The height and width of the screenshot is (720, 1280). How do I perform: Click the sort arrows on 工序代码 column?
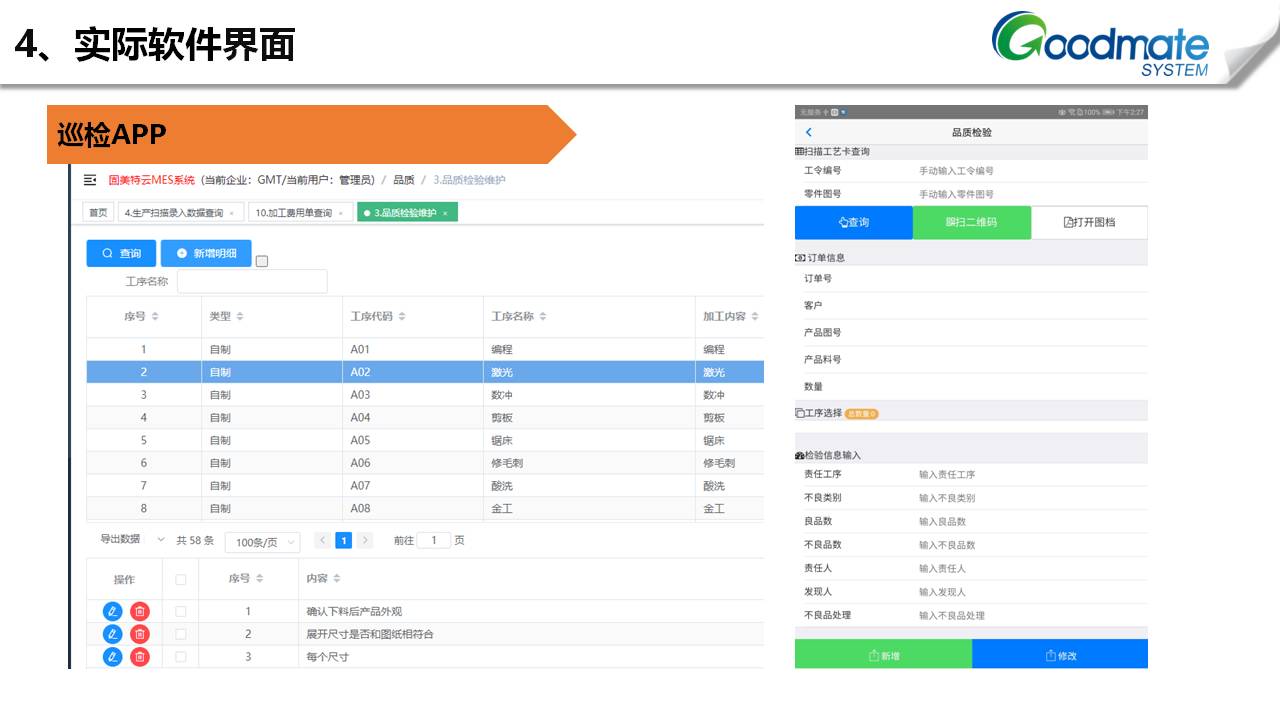402,317
